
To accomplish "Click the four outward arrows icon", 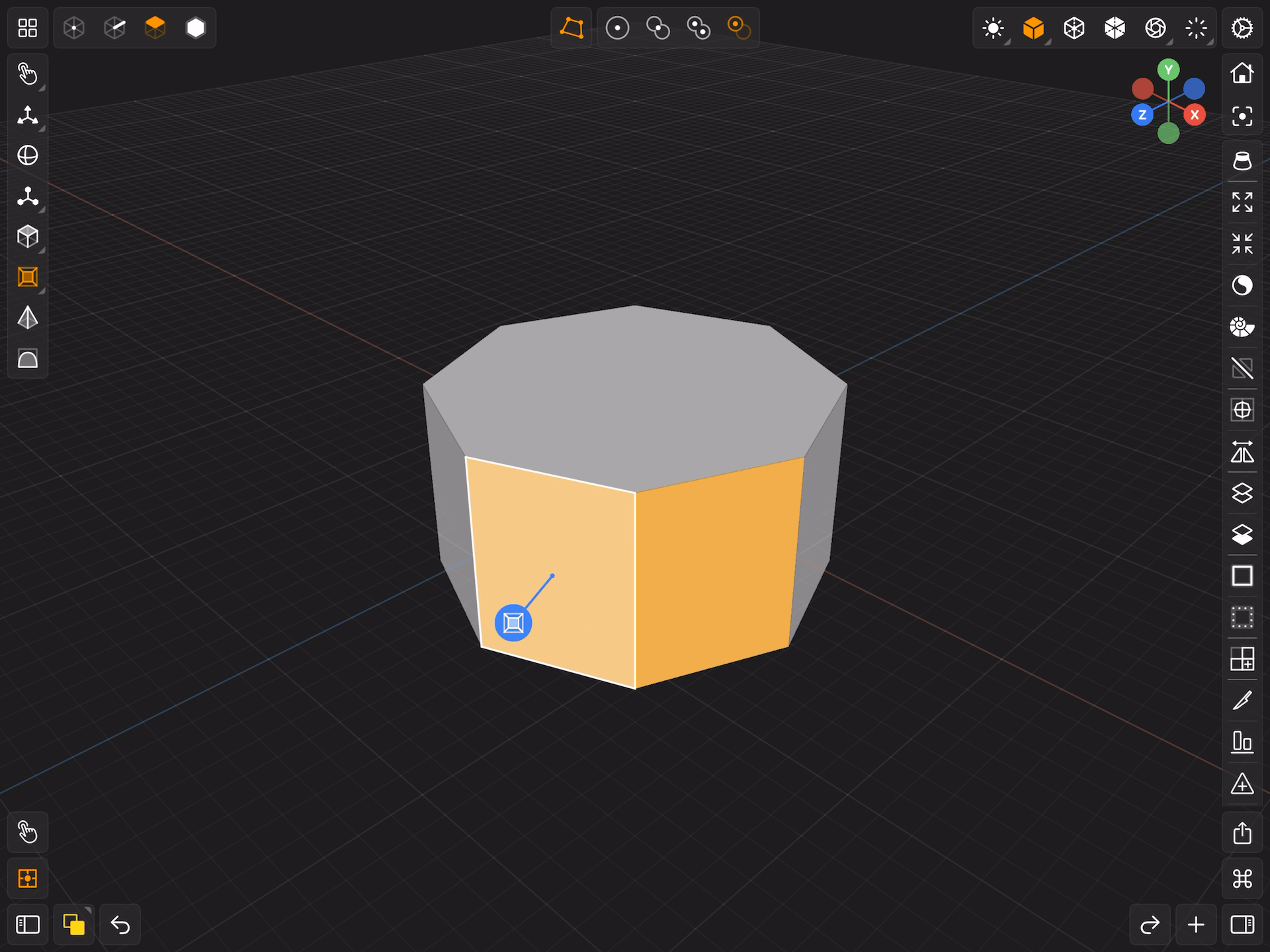I will click(1242, 202).
